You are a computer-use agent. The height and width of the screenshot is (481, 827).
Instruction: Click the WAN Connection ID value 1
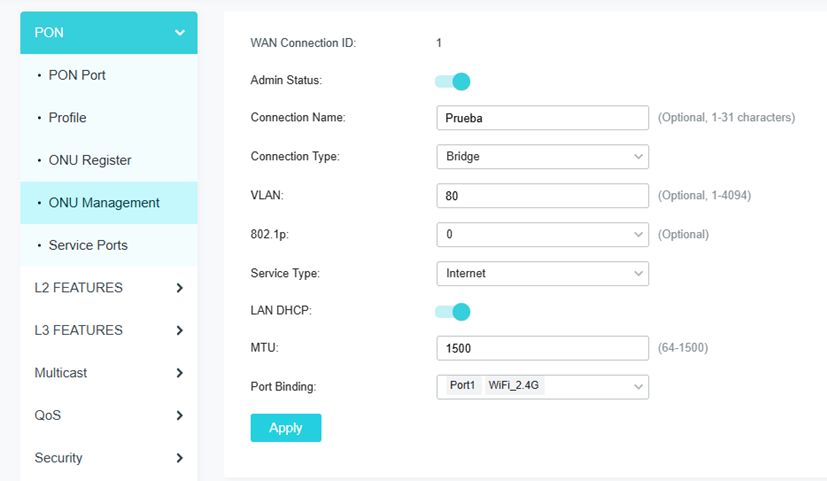[x=439, y=43]
